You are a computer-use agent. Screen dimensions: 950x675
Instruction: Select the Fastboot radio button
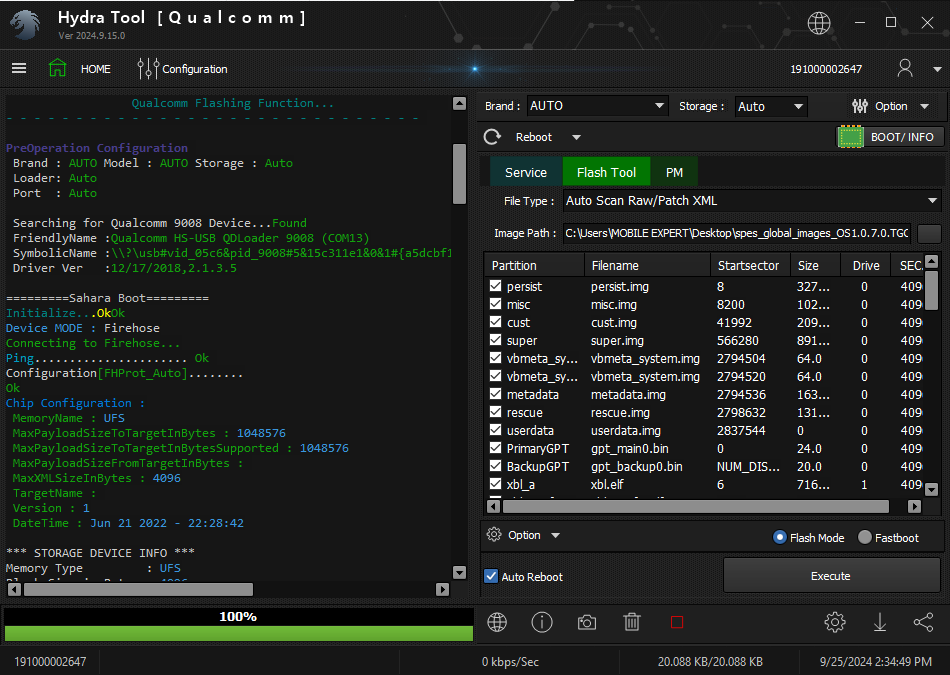click(x=865, y=537)
